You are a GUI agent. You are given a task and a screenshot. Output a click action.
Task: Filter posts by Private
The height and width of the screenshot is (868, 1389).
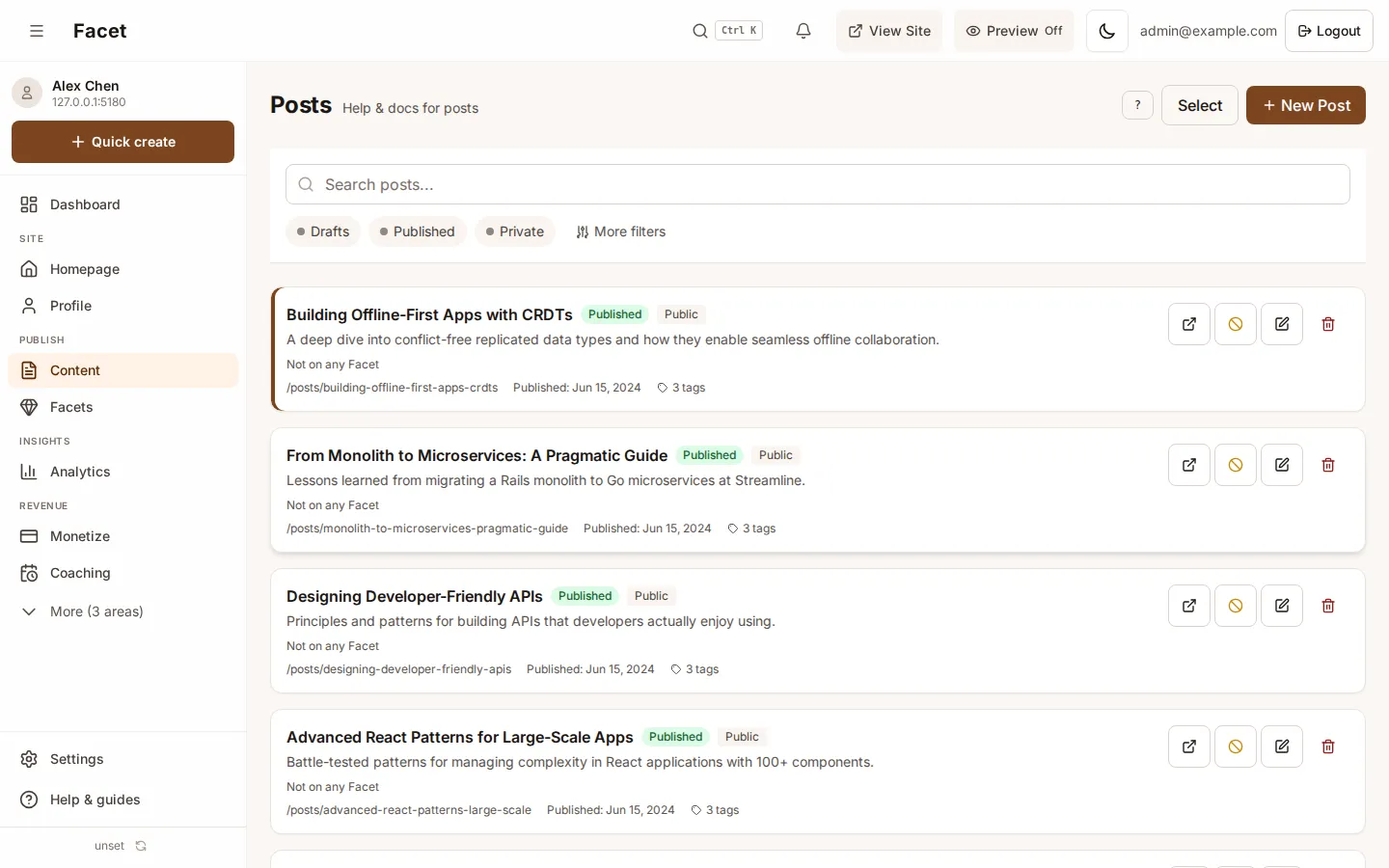pyautogui.click(x=515, y=231)
